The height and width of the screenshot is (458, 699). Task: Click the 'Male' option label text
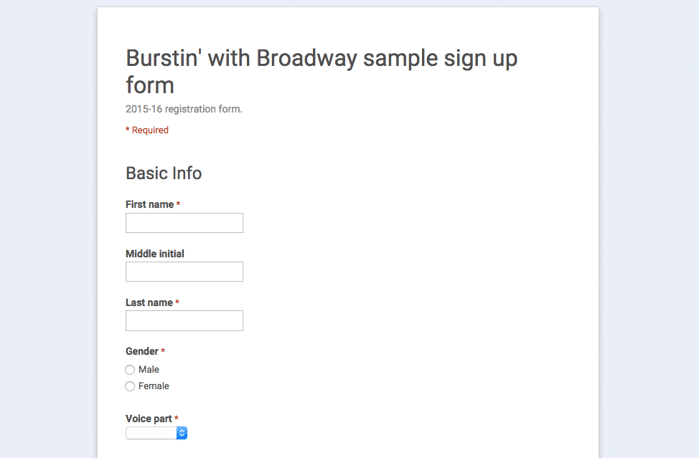pos(148,370)
